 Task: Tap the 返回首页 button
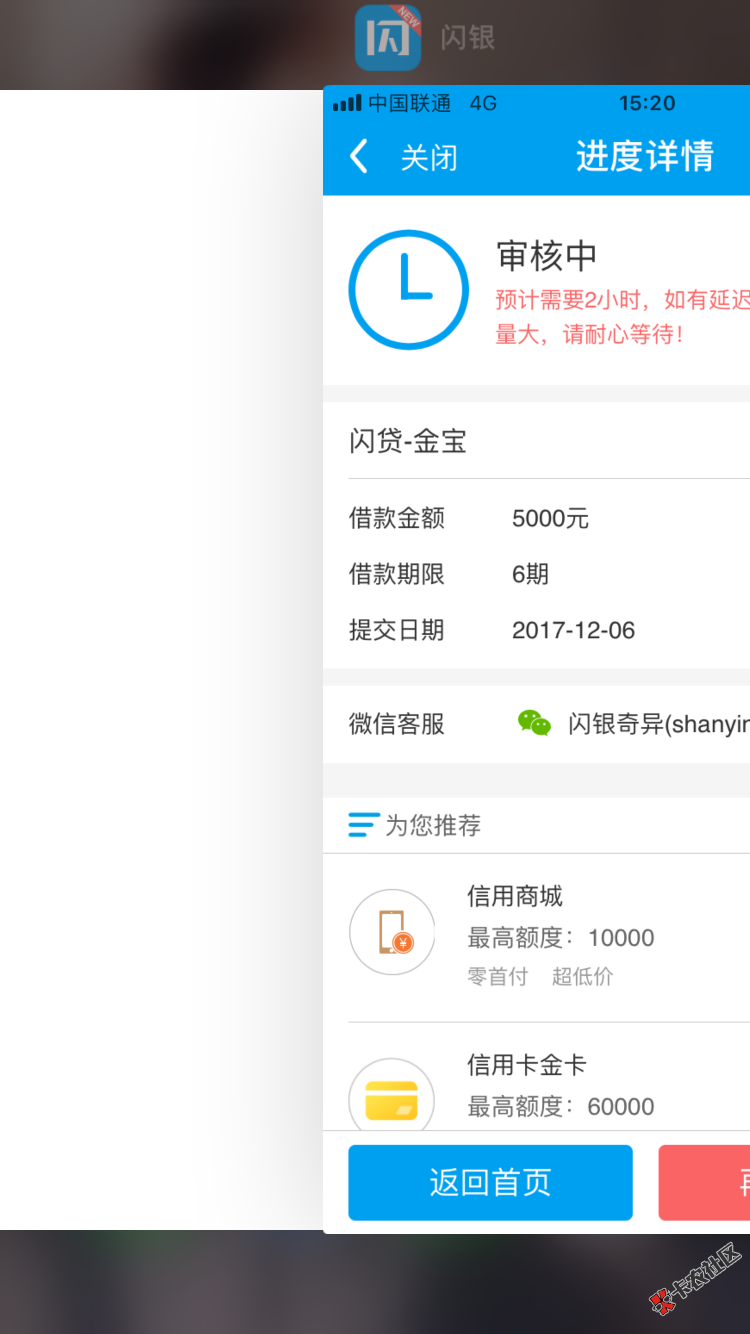point(490,1183)
